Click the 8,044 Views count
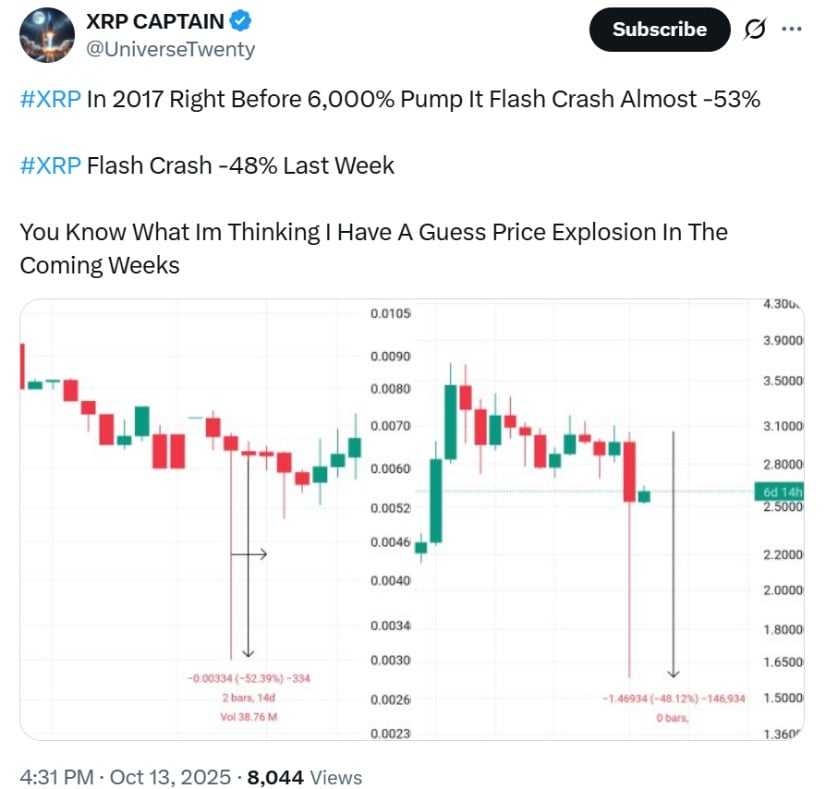 point(305,777)
